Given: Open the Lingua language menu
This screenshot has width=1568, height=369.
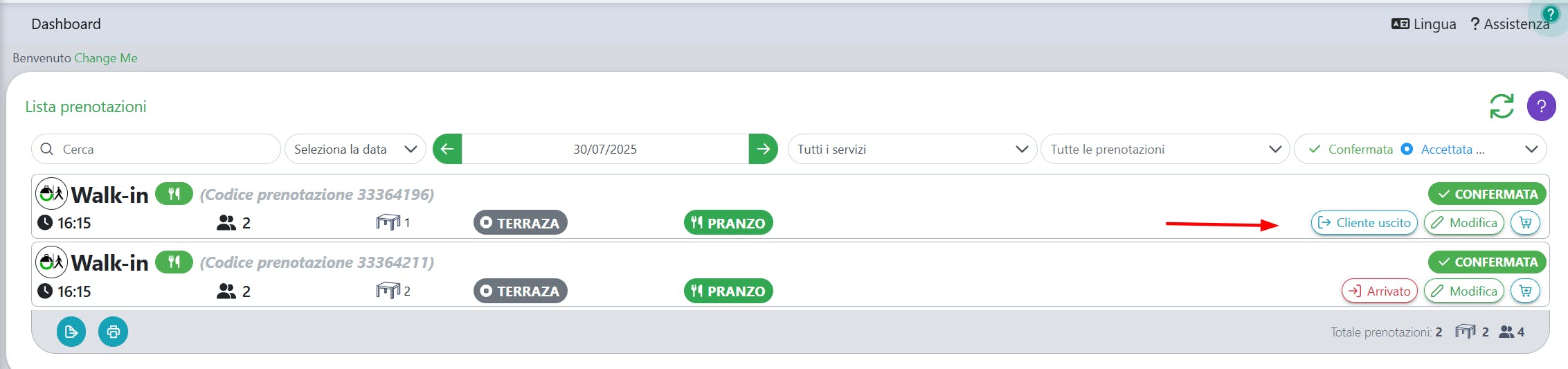Looking at the screenshot, I should 1423,24.
